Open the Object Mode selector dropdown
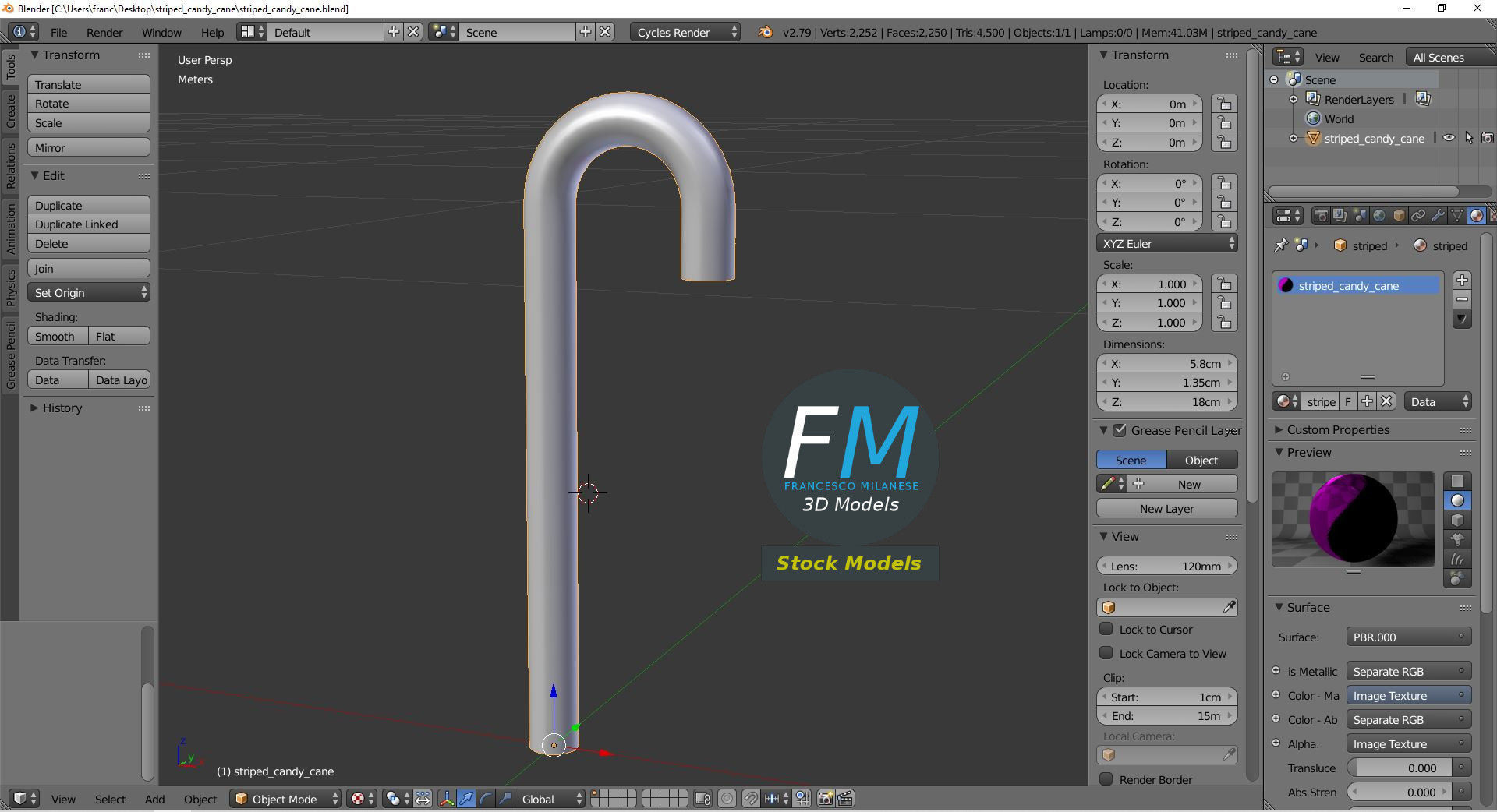Image resolution: width=1497 pixels, height=812 pixels. tap(285, 799)
